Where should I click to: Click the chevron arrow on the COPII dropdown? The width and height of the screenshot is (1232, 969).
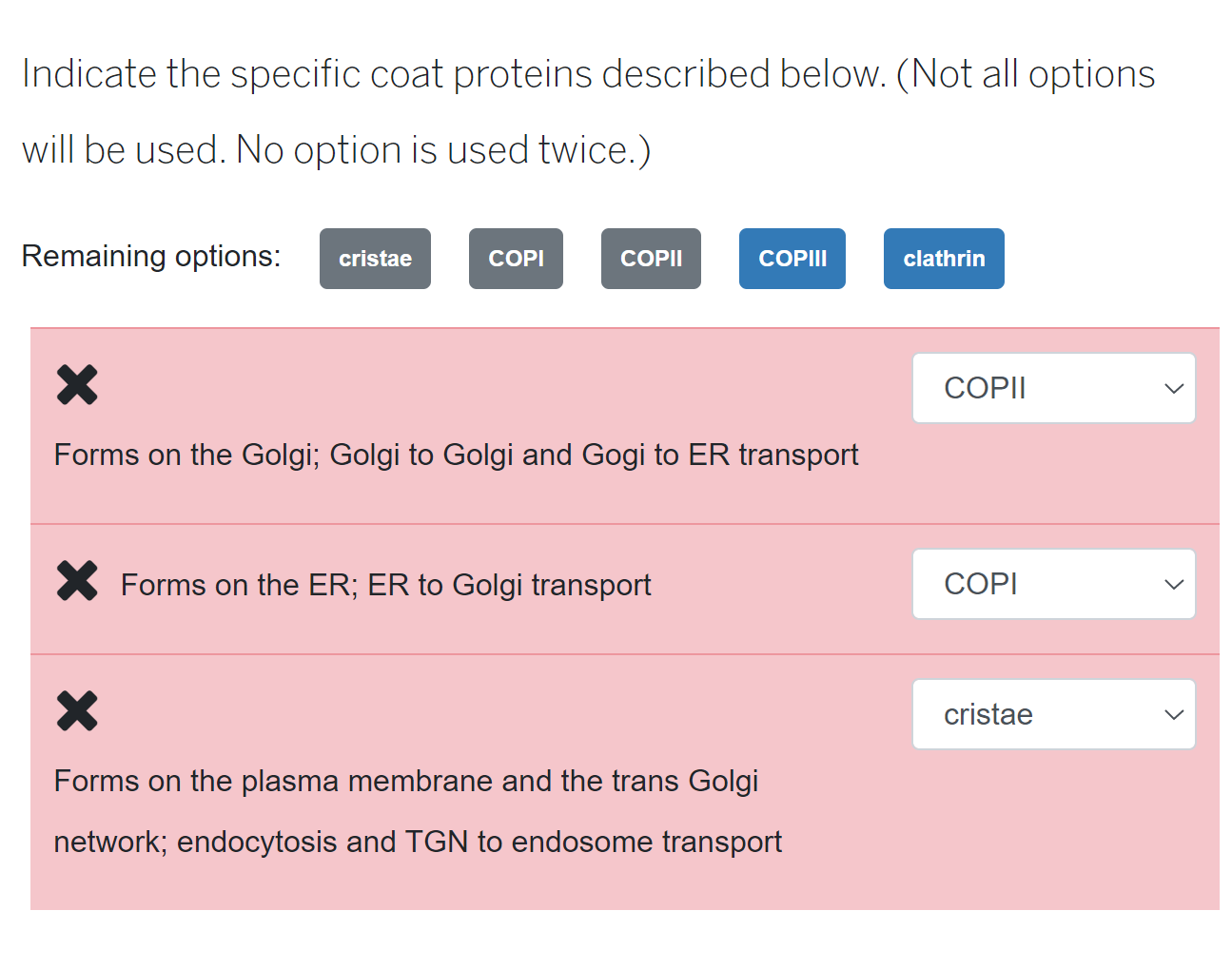(1174, 389)
